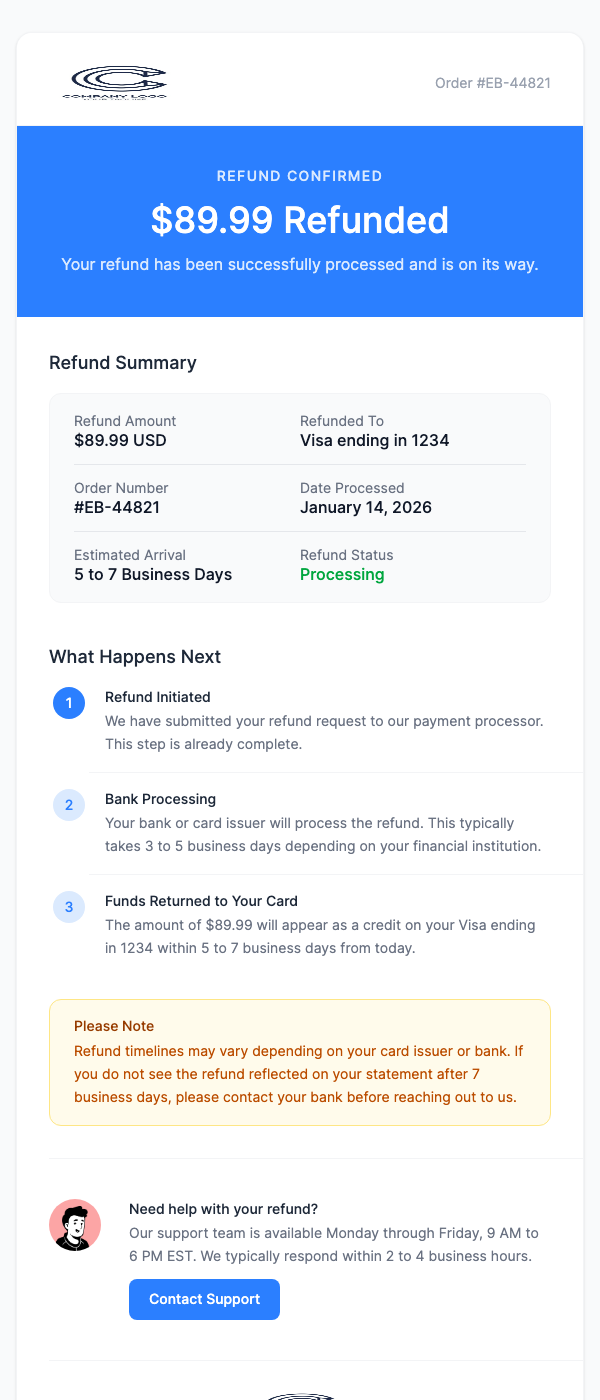Select the Date Processed January 14, 2026
Image resolution: width=600 pixels, height=1400 pixels.
coord(366,507)
